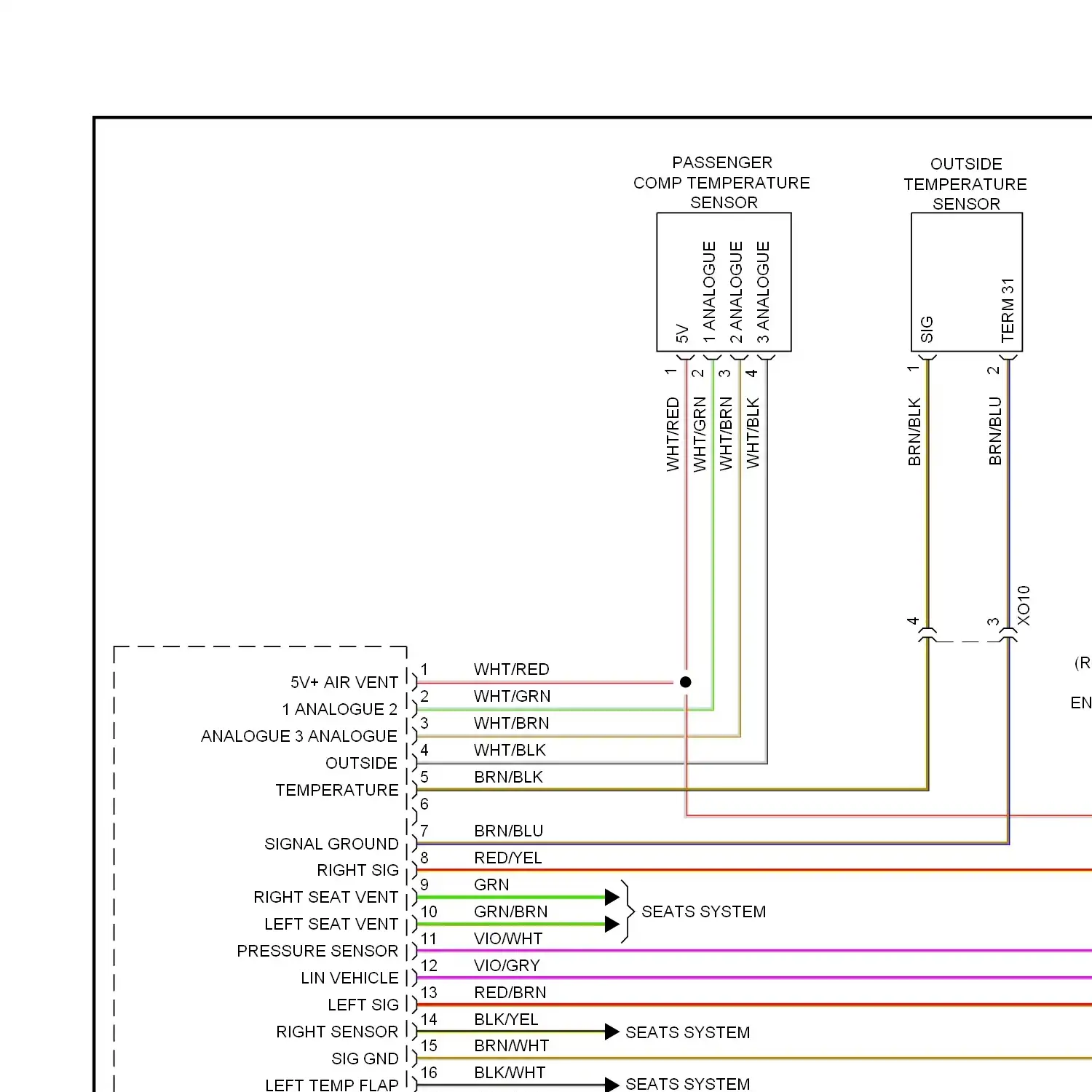
Task: Click the LIN VEHICLE module pin label
Action: pyautogui.click(x=349, y=978)
